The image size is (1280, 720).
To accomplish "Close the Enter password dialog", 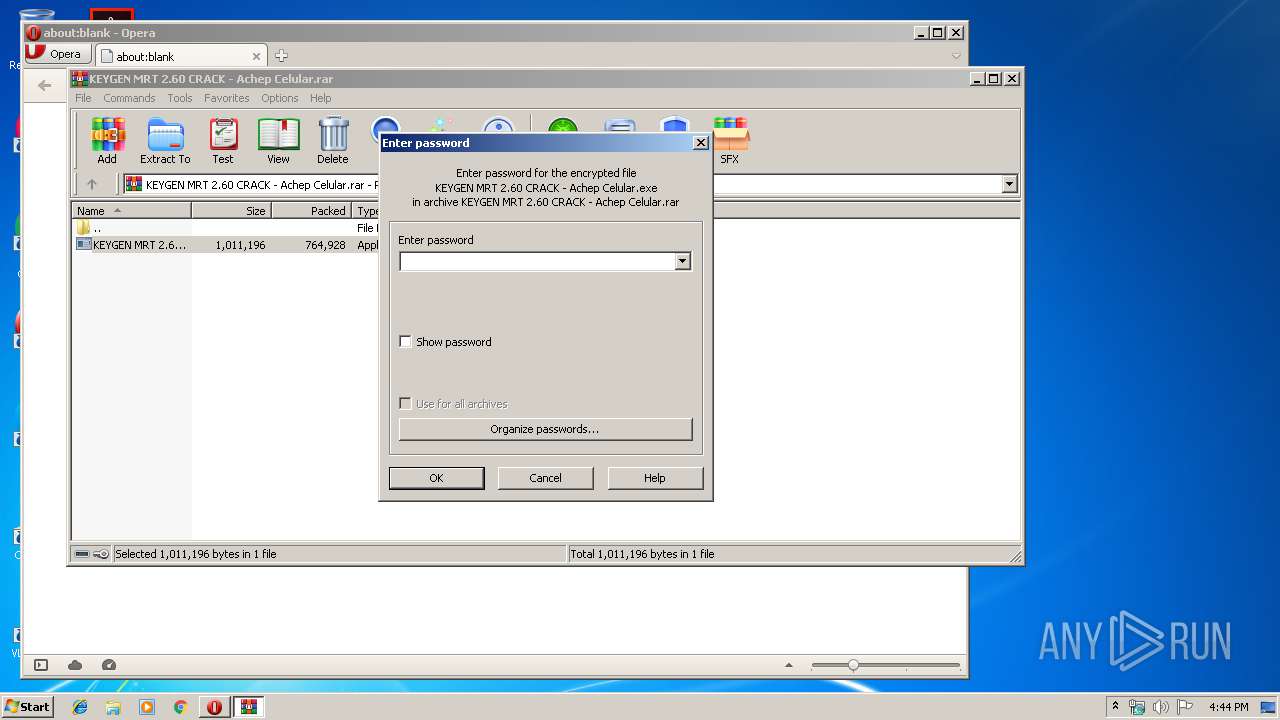I will (701, 143).
